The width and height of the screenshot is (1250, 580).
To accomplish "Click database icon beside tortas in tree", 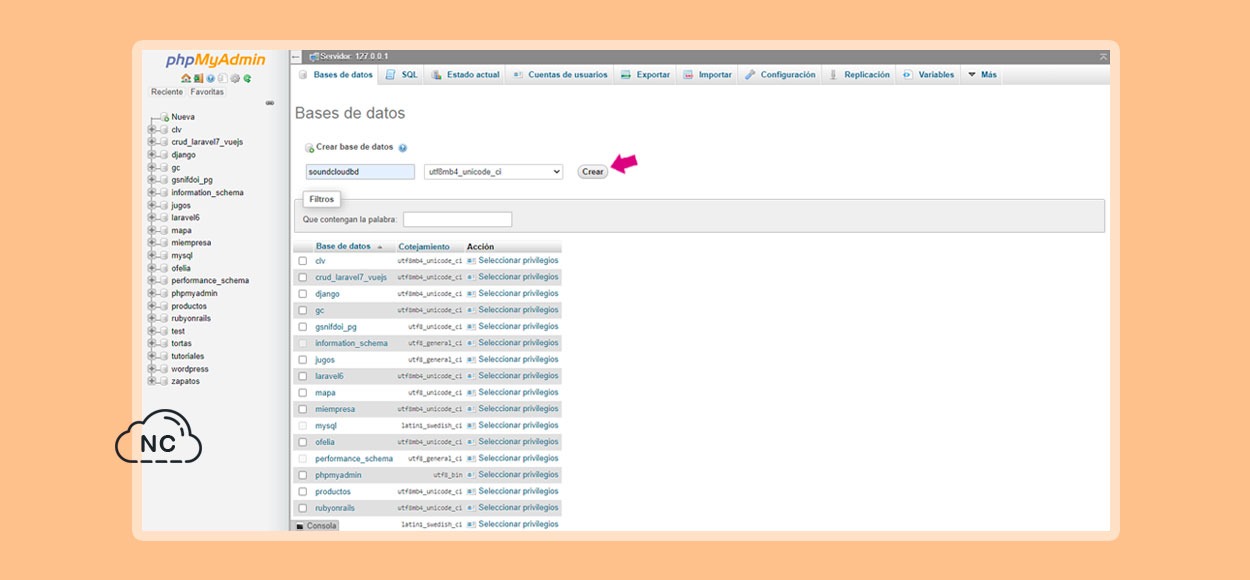I will click(x=163, y=344).
